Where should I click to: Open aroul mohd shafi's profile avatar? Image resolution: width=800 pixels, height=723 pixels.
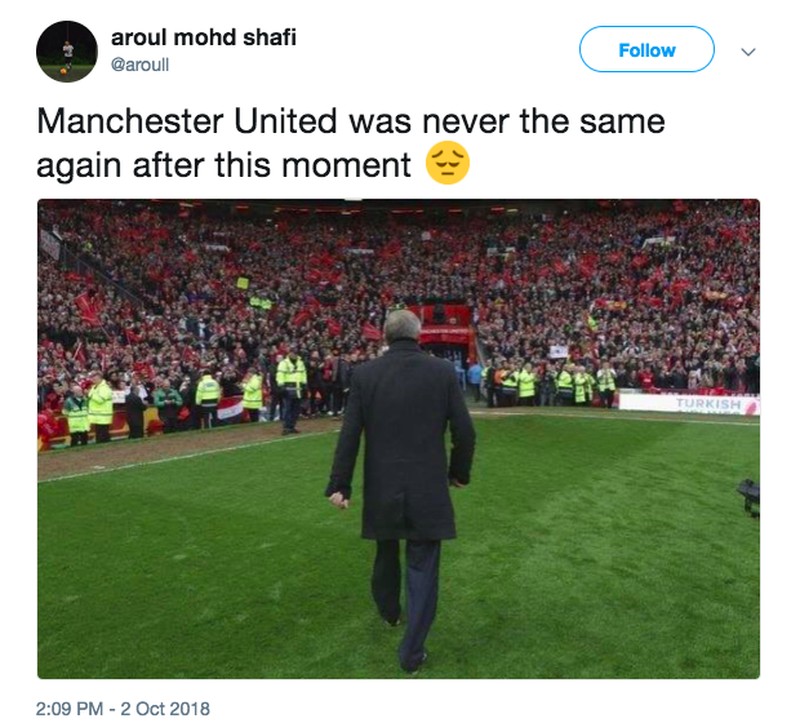tap(67, 51)
